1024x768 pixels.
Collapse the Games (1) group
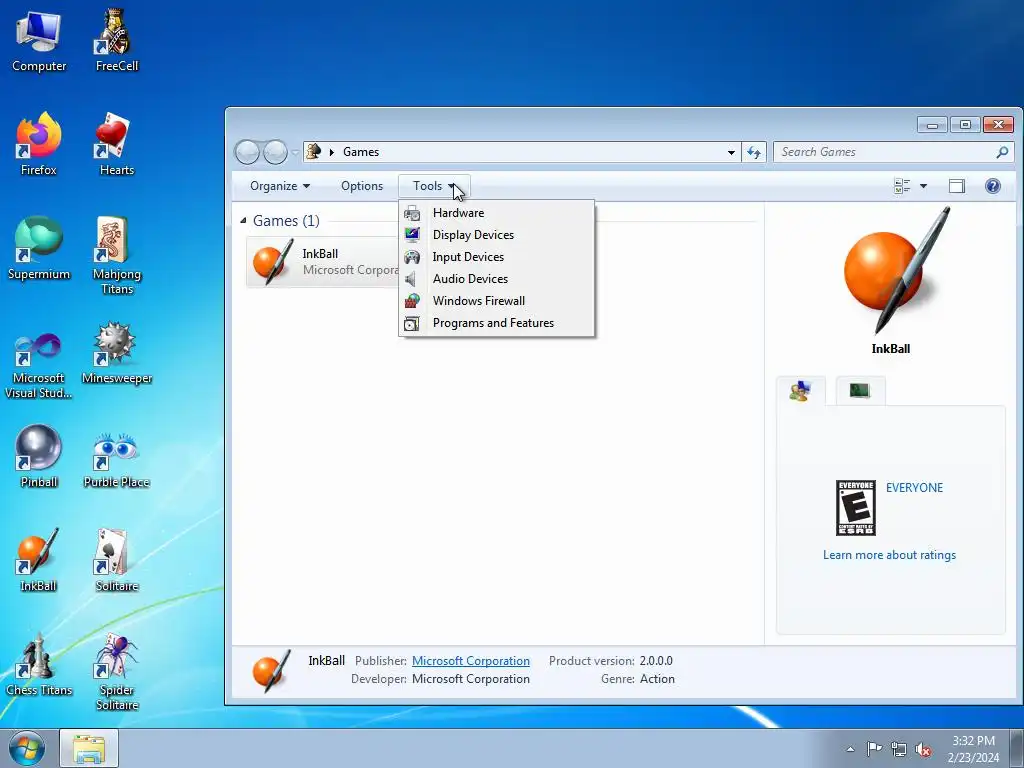pyautogui.click(x=243, y=221)
